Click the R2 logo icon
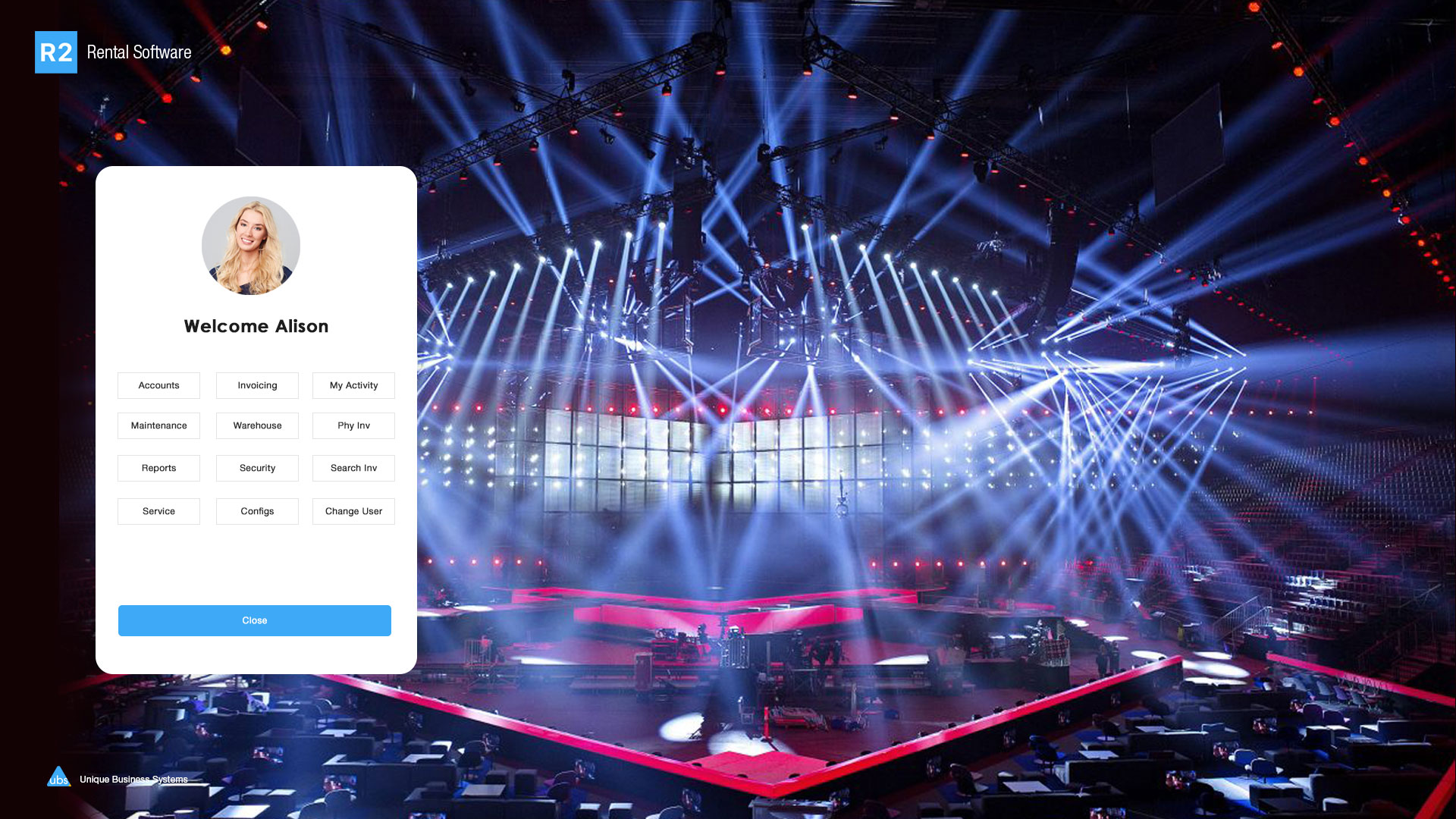Image resolution: width=1456 pixels, height=819 pixels. point(56,52)
